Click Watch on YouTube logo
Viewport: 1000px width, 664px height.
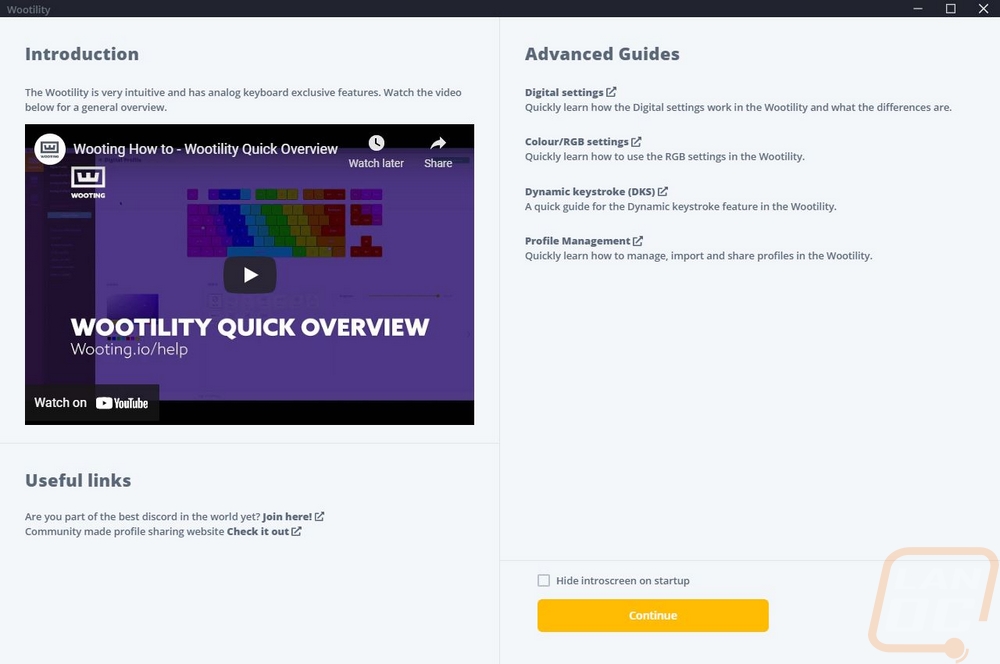[122, 403]
